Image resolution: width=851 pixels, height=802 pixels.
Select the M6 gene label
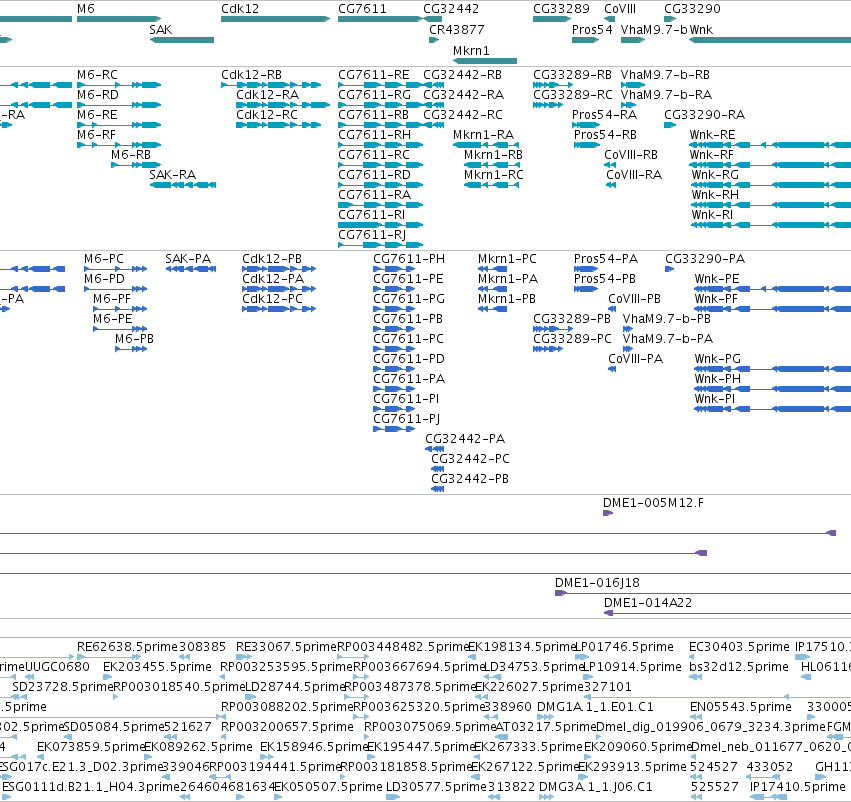click(86, 9)
